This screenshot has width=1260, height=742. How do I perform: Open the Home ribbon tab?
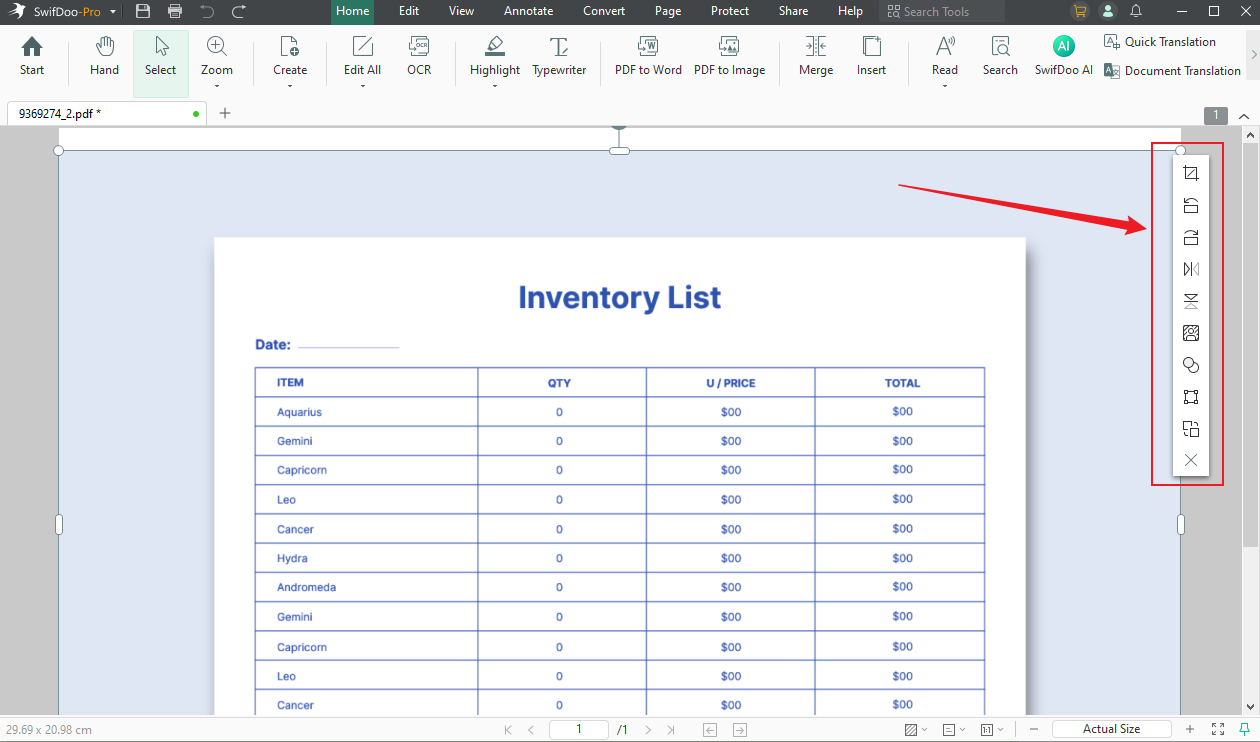tap(353, 11)
